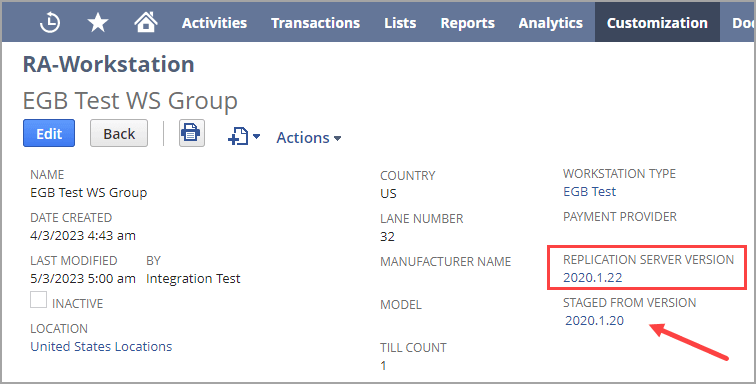Click the TILL COUNT field label
This screenshot has height=384, width=756.
point(413,347)
